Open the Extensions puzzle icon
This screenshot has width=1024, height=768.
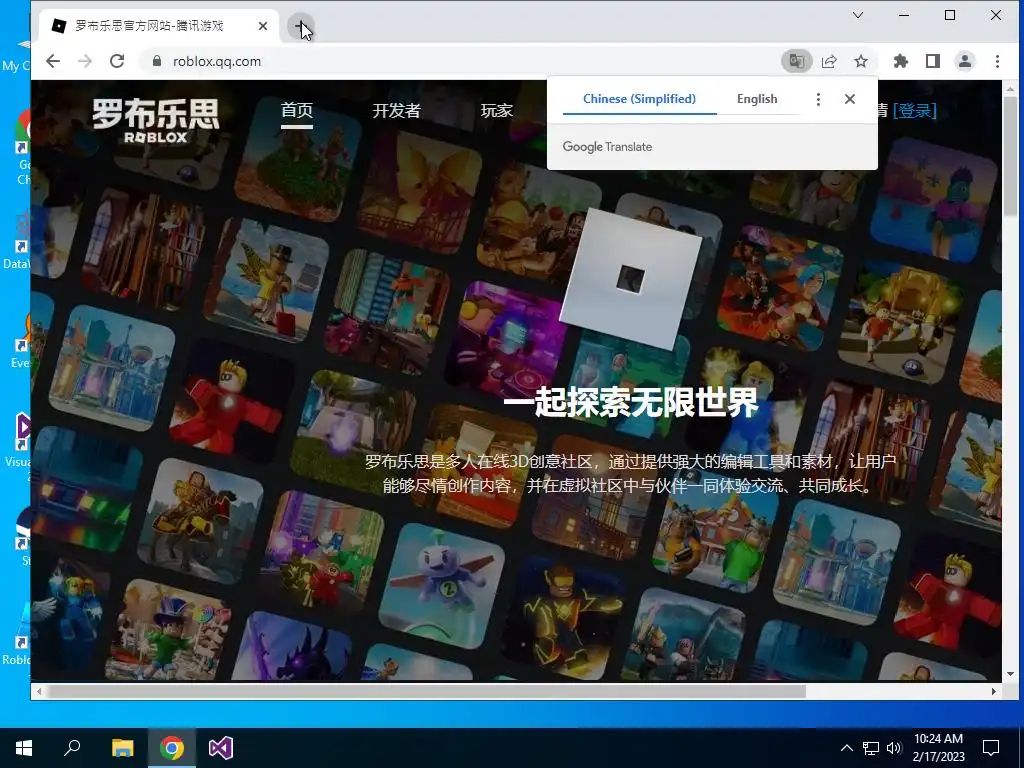(901, 61)
